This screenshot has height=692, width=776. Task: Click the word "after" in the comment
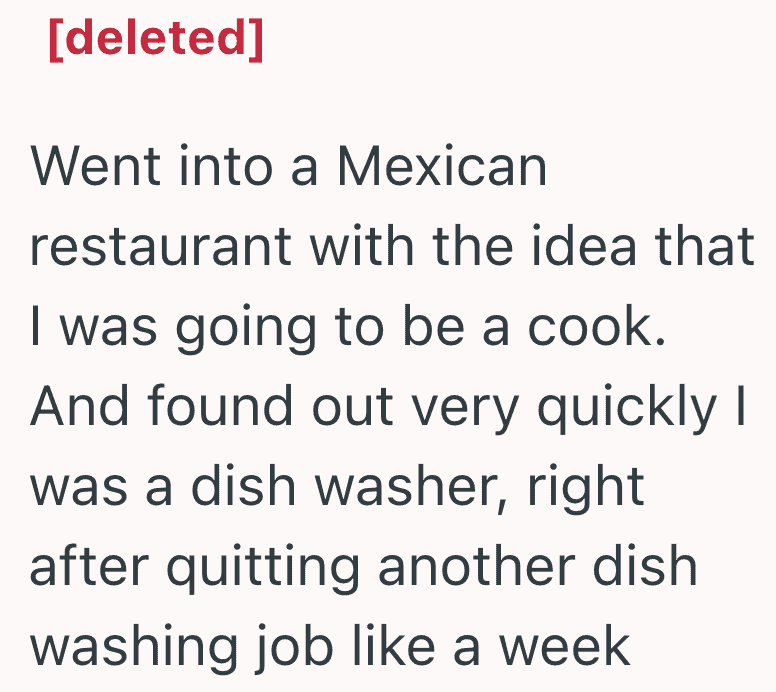coord(90,566)
